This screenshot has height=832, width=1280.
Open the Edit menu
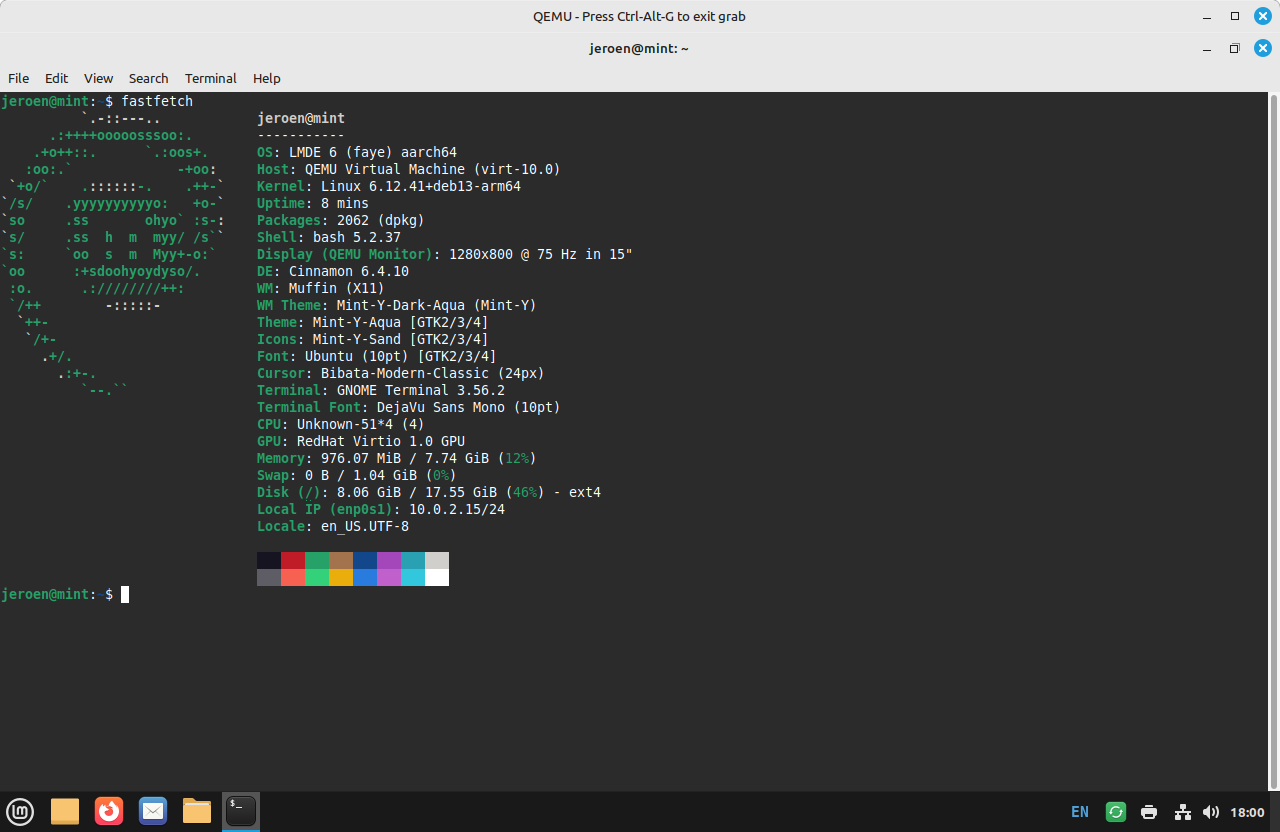click(x=56, y=78)
